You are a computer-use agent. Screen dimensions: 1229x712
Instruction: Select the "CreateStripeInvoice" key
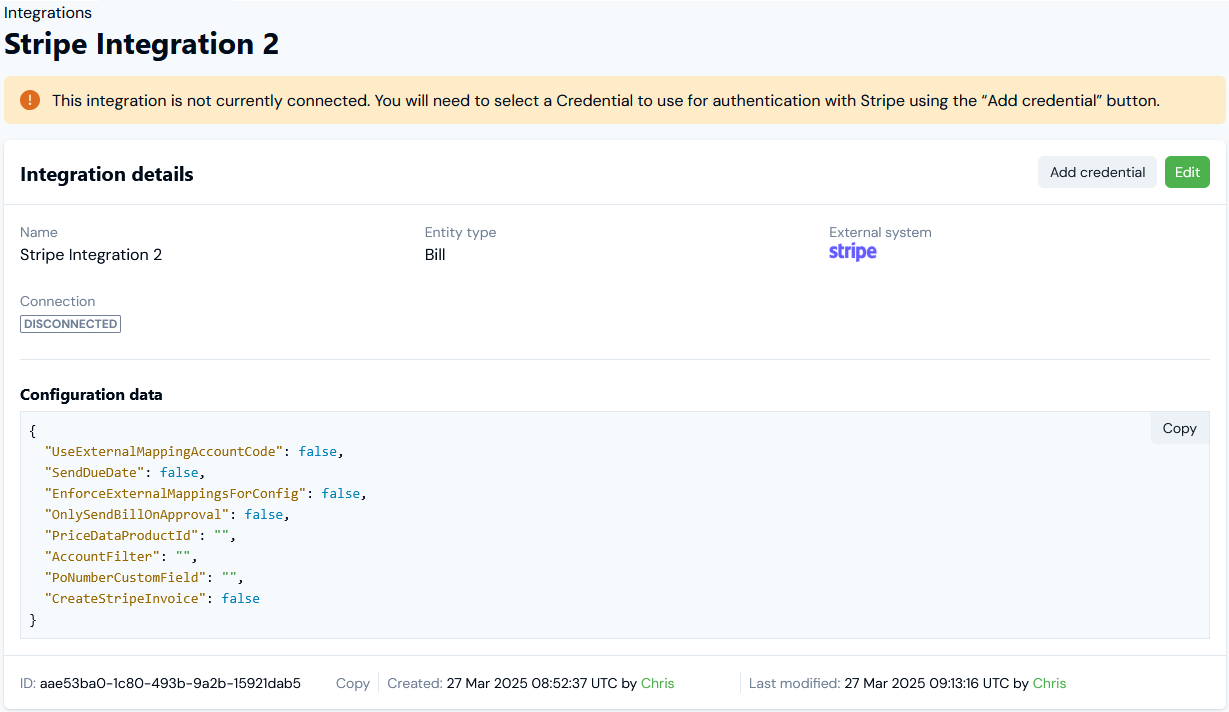click(x=126, y=598)
